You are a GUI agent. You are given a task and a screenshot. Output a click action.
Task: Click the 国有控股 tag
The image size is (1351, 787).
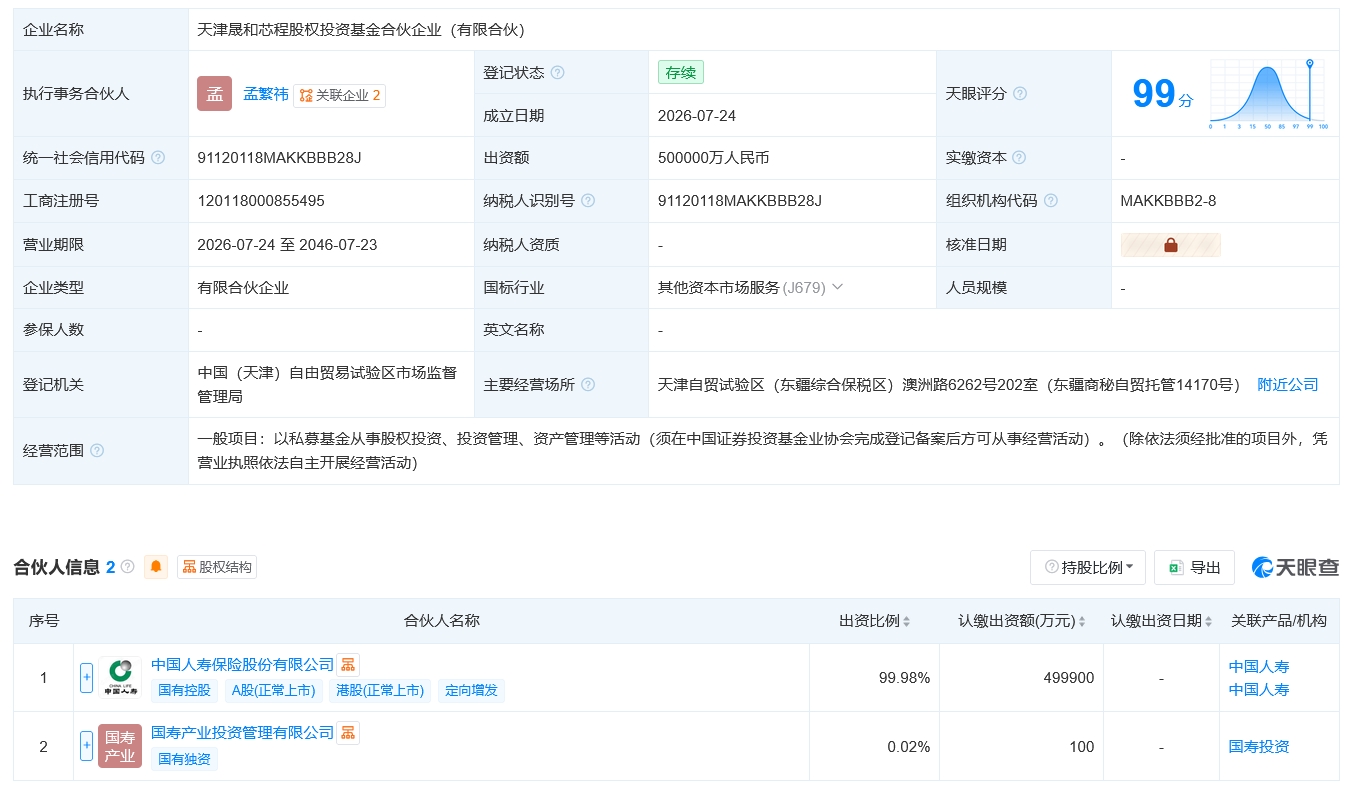pyautogui.click(x=185, y=690)
